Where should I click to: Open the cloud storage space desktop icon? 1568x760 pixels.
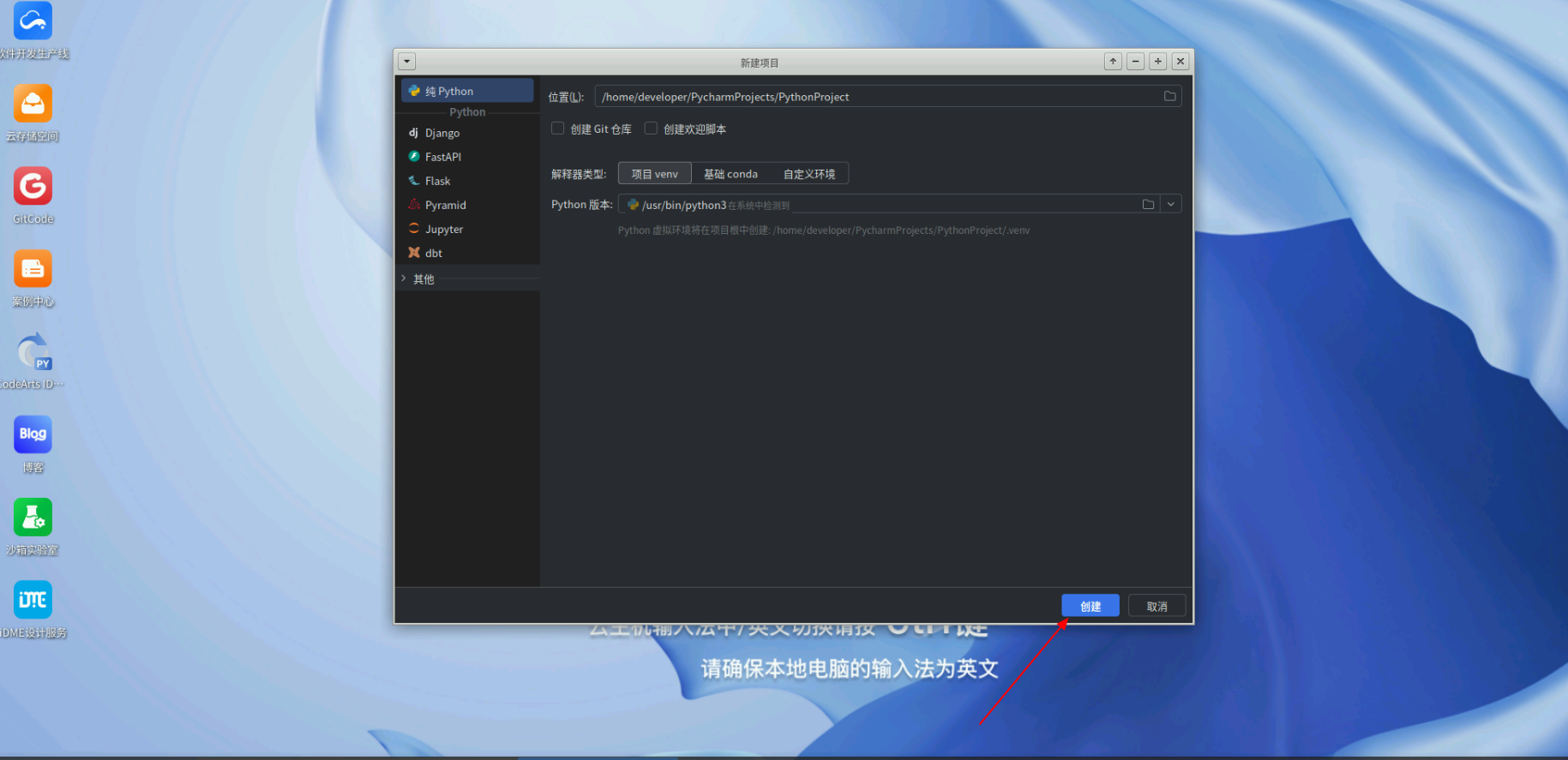click(x=33, y=104)
